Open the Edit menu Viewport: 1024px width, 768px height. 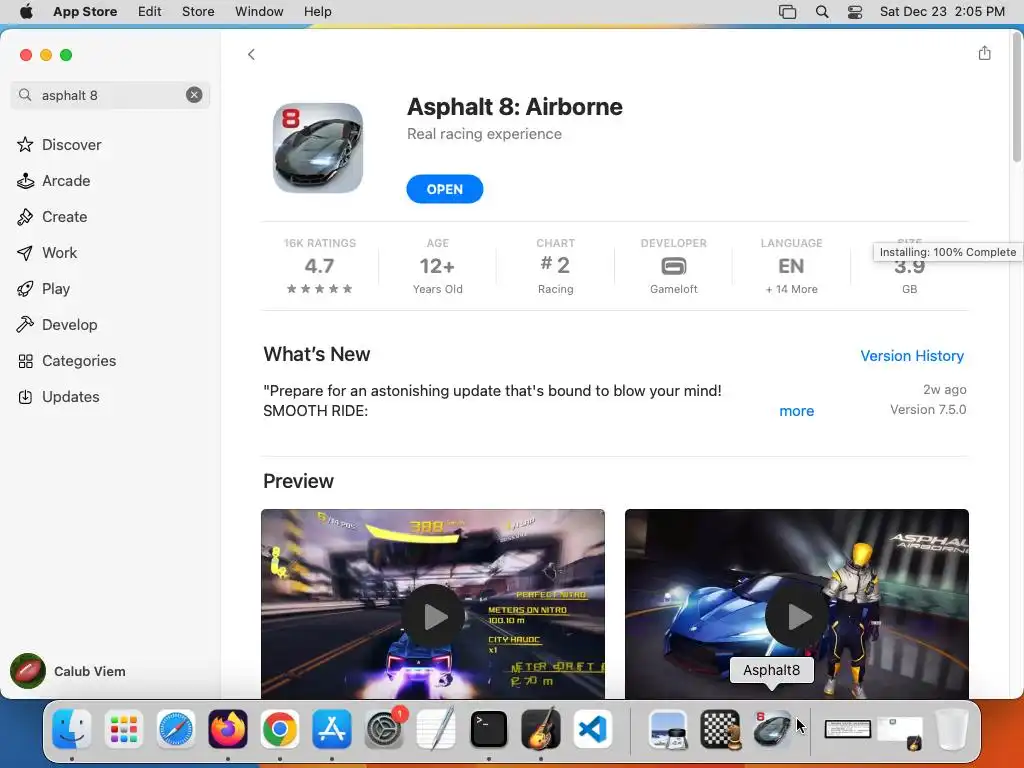150,12
